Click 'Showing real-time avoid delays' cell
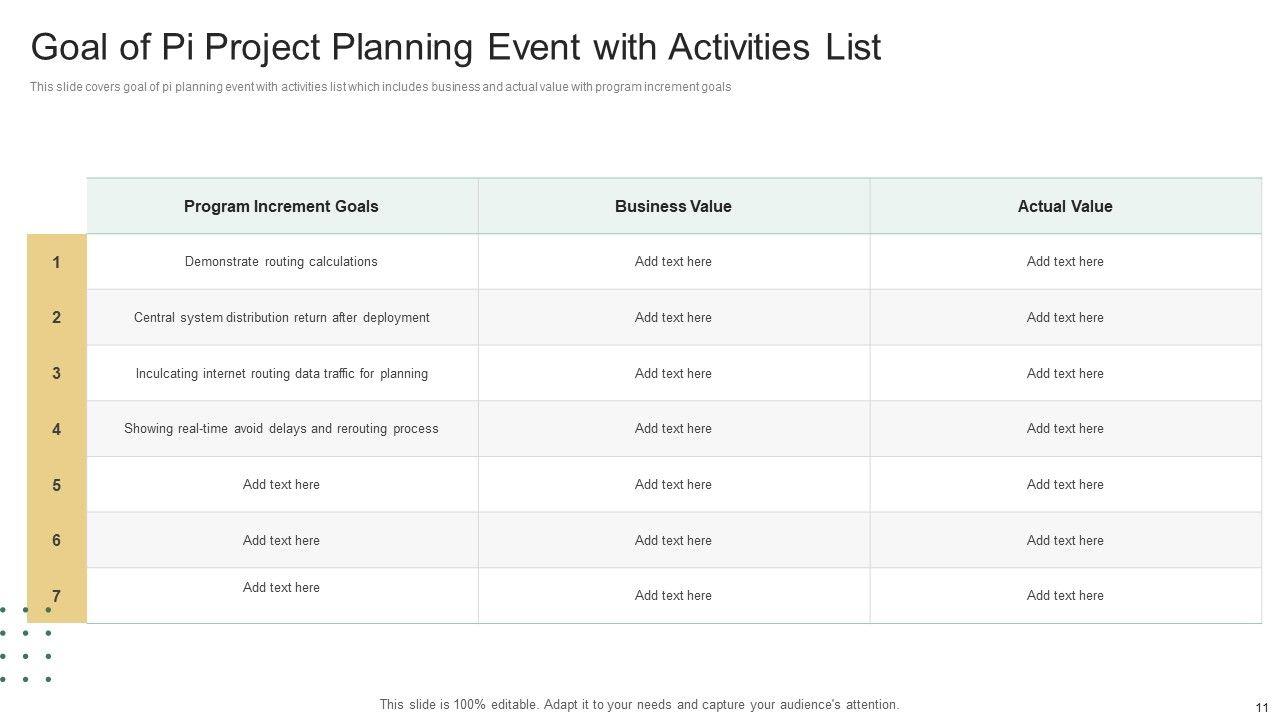This screenshot has height=720, width=1280. pyautogui.click(x=281, y=429)
